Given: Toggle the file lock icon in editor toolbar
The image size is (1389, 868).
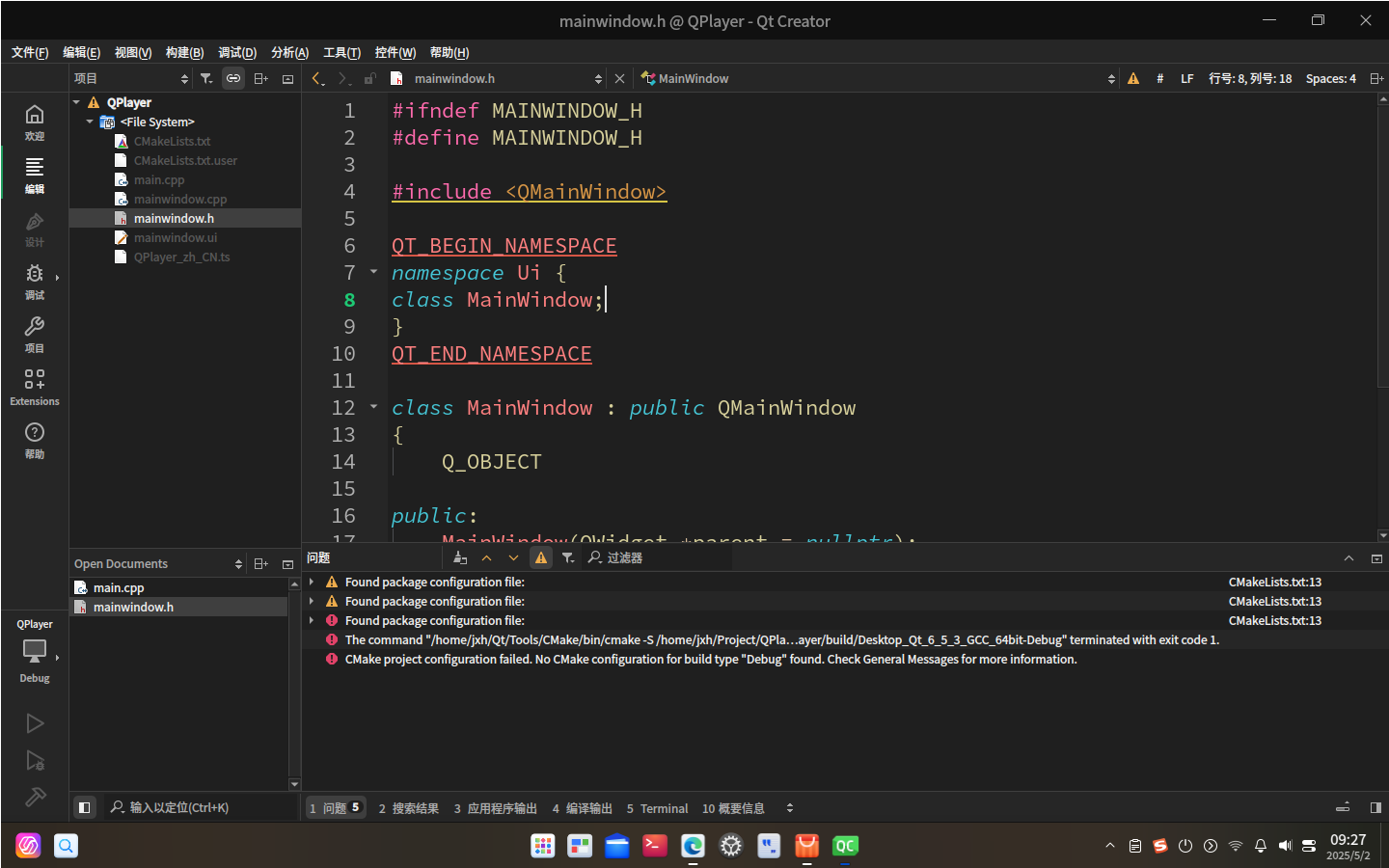Looking at the screenshot, I should 370,78.
